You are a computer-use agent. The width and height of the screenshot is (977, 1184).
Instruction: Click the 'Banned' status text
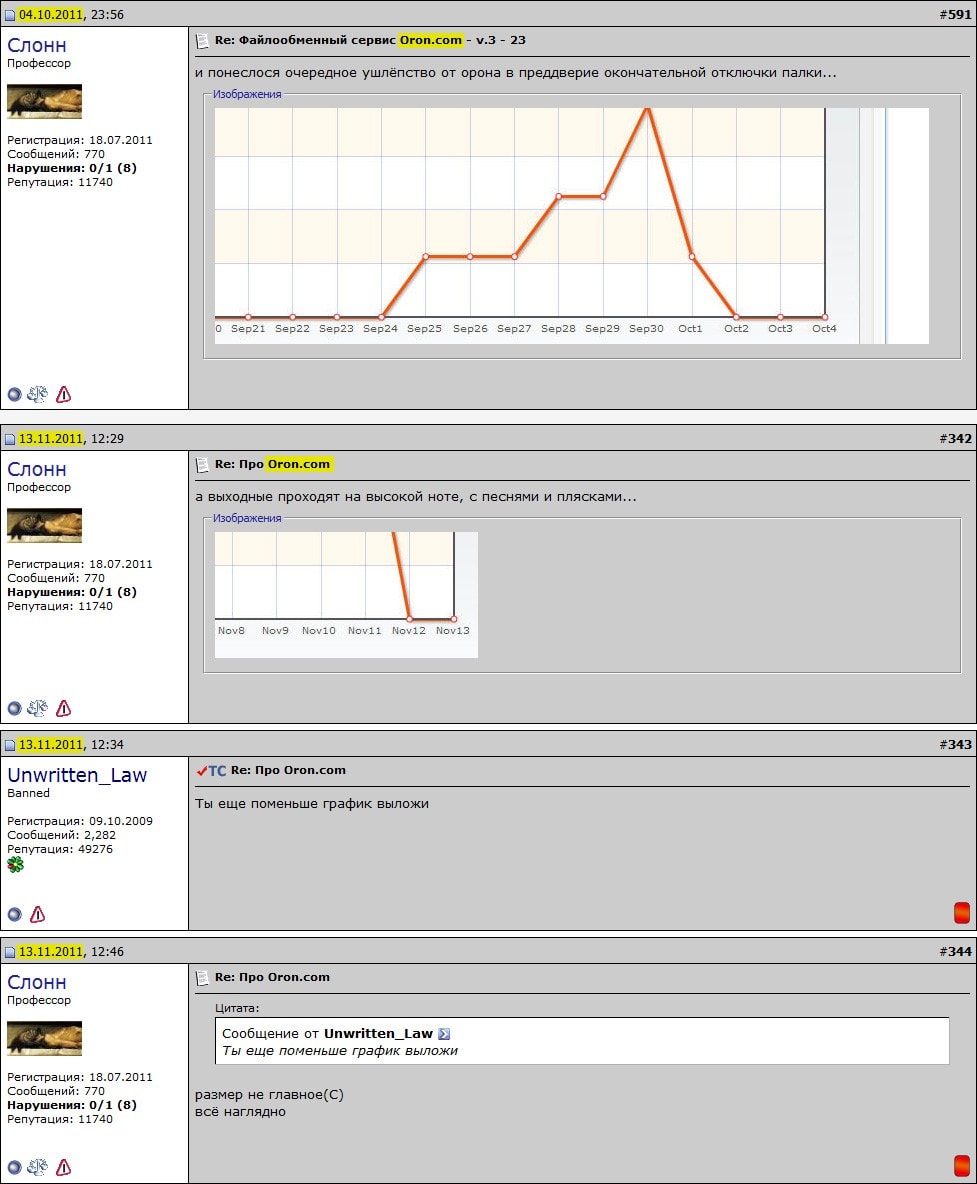pyautogui.click(x=29, y=793)
